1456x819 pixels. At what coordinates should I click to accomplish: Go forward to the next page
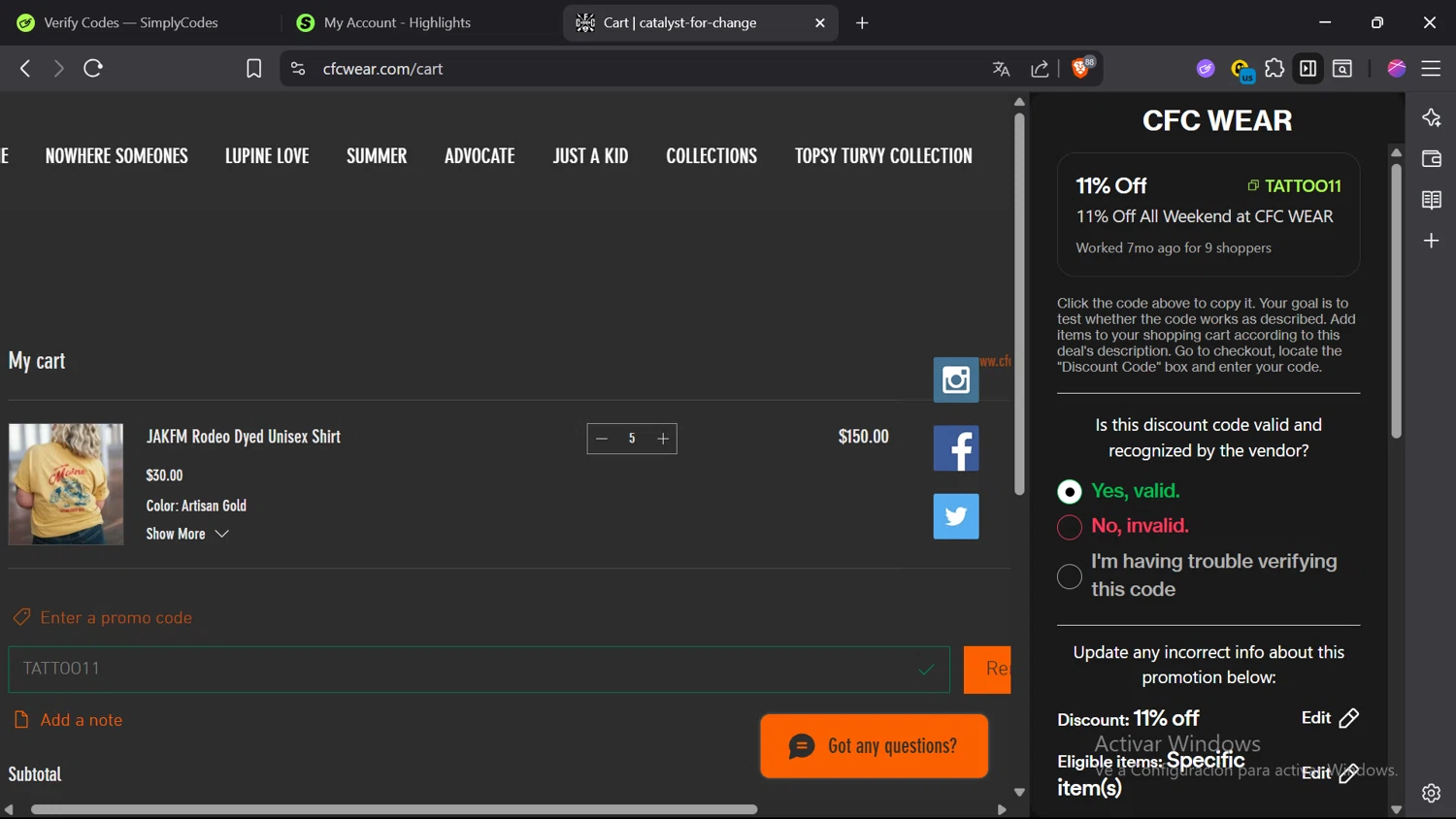59,69
